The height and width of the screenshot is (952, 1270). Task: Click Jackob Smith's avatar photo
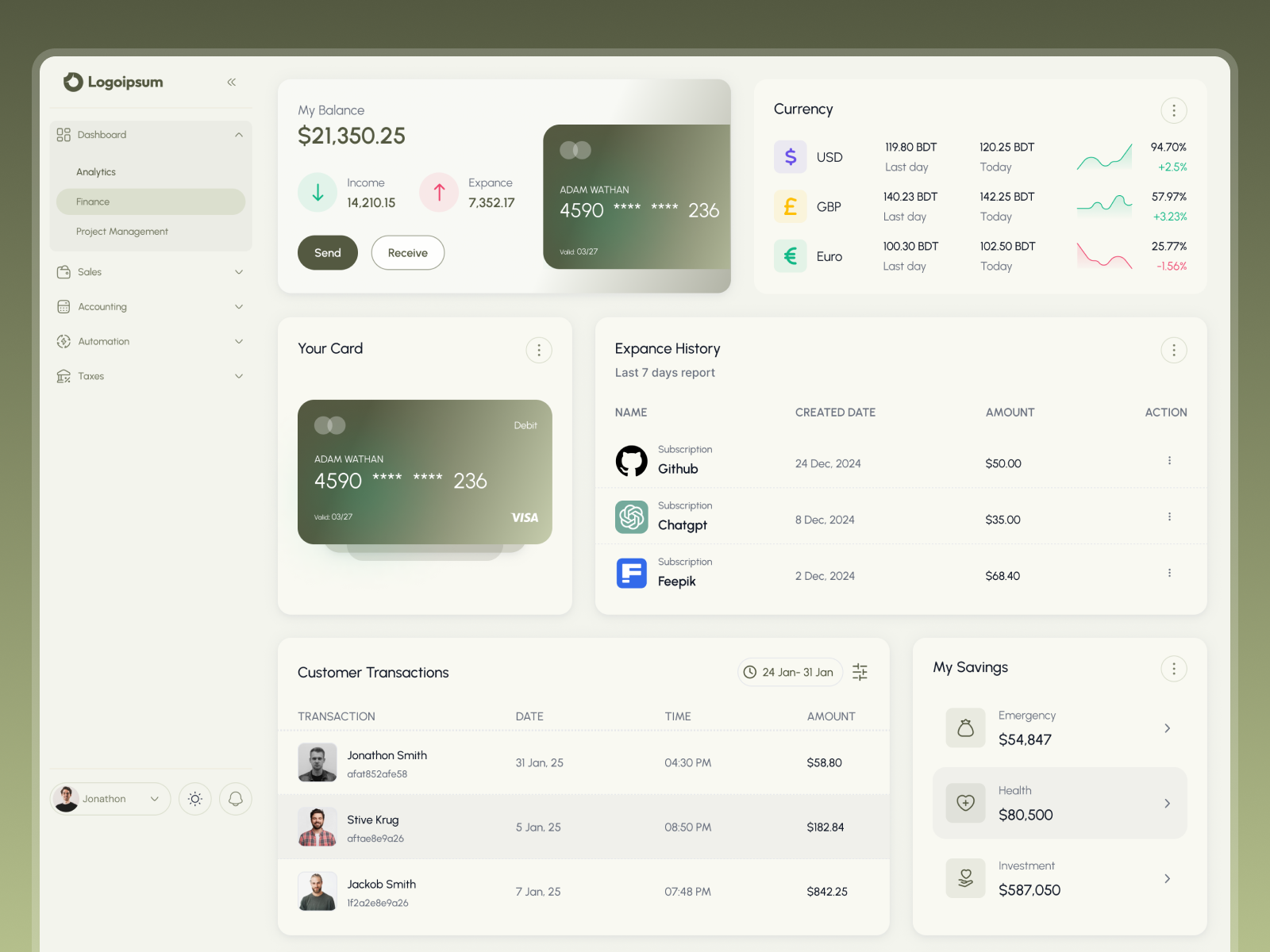point(317,892)
